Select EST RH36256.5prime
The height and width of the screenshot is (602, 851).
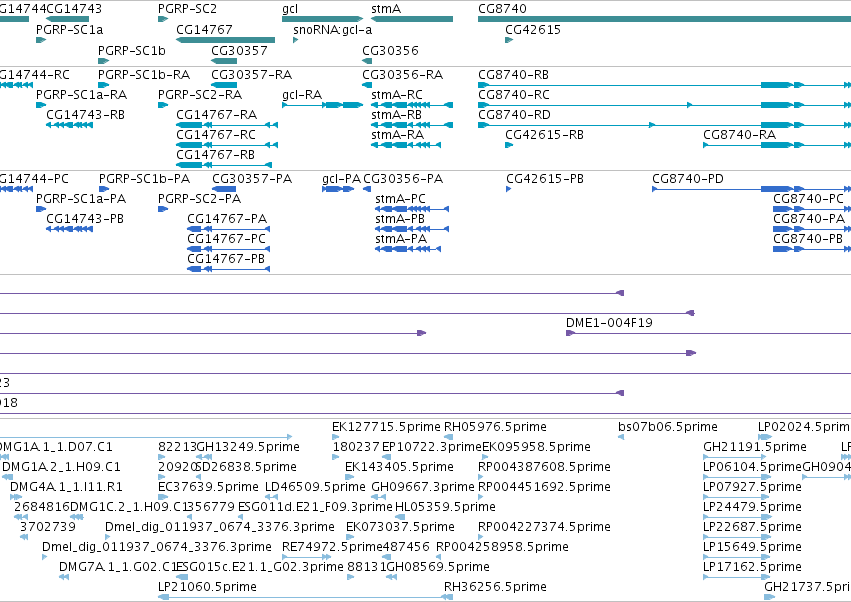point(448,597)
